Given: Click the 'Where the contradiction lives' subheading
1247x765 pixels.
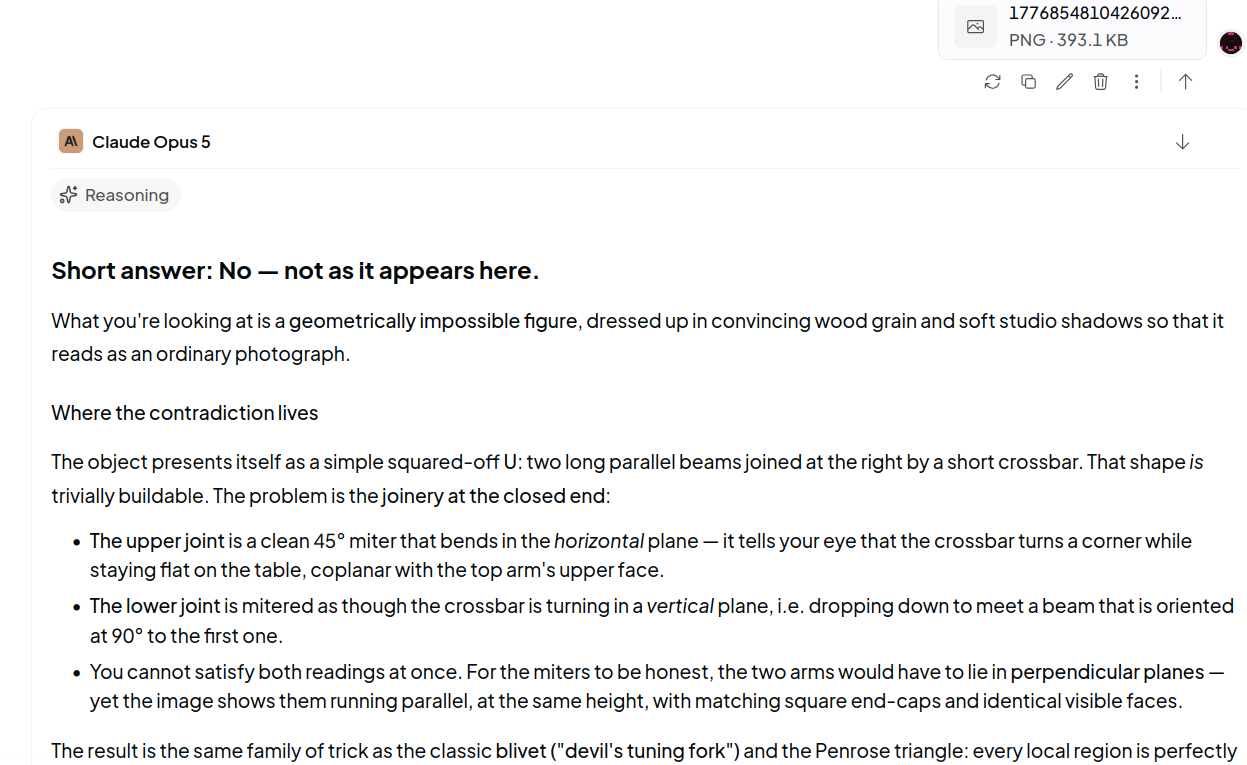Looking at the screenshot, I should (x=185, y=413).
